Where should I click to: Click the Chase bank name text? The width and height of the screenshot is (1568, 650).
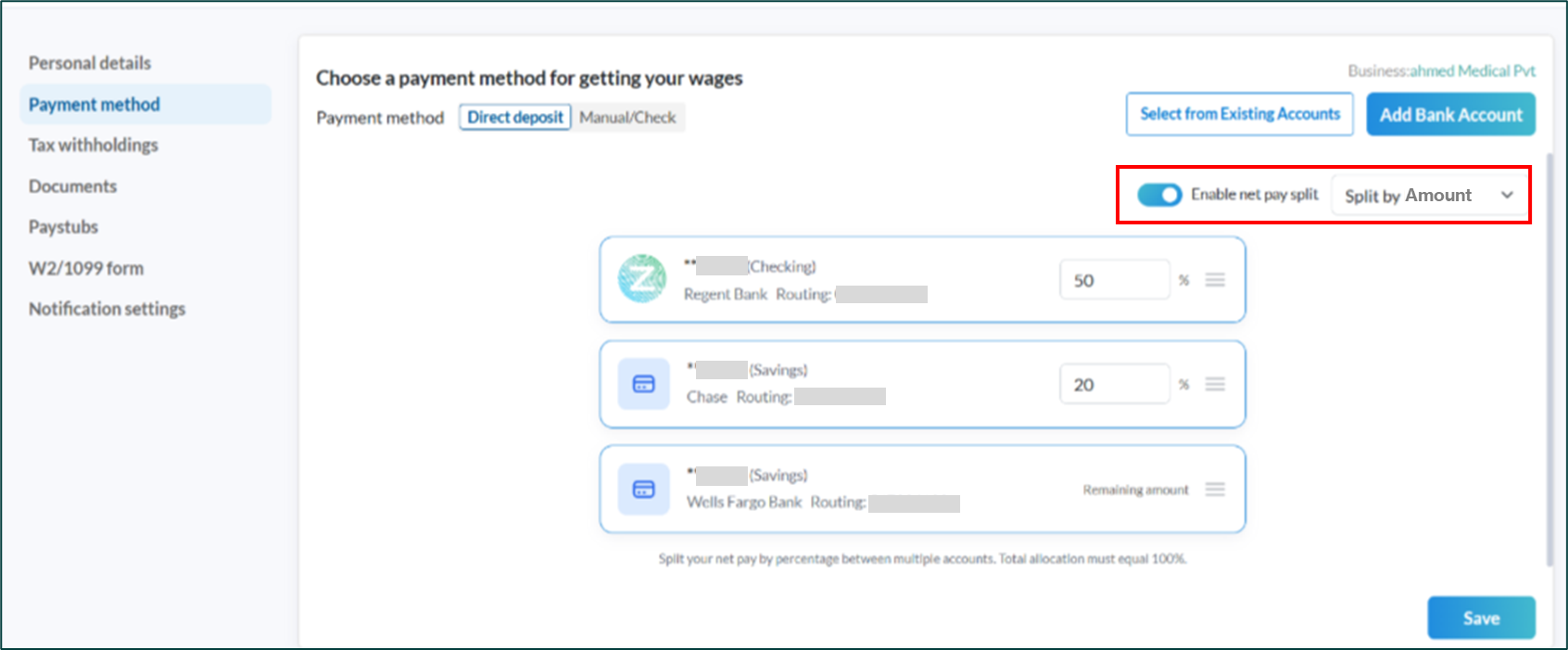tap(707, 397)
